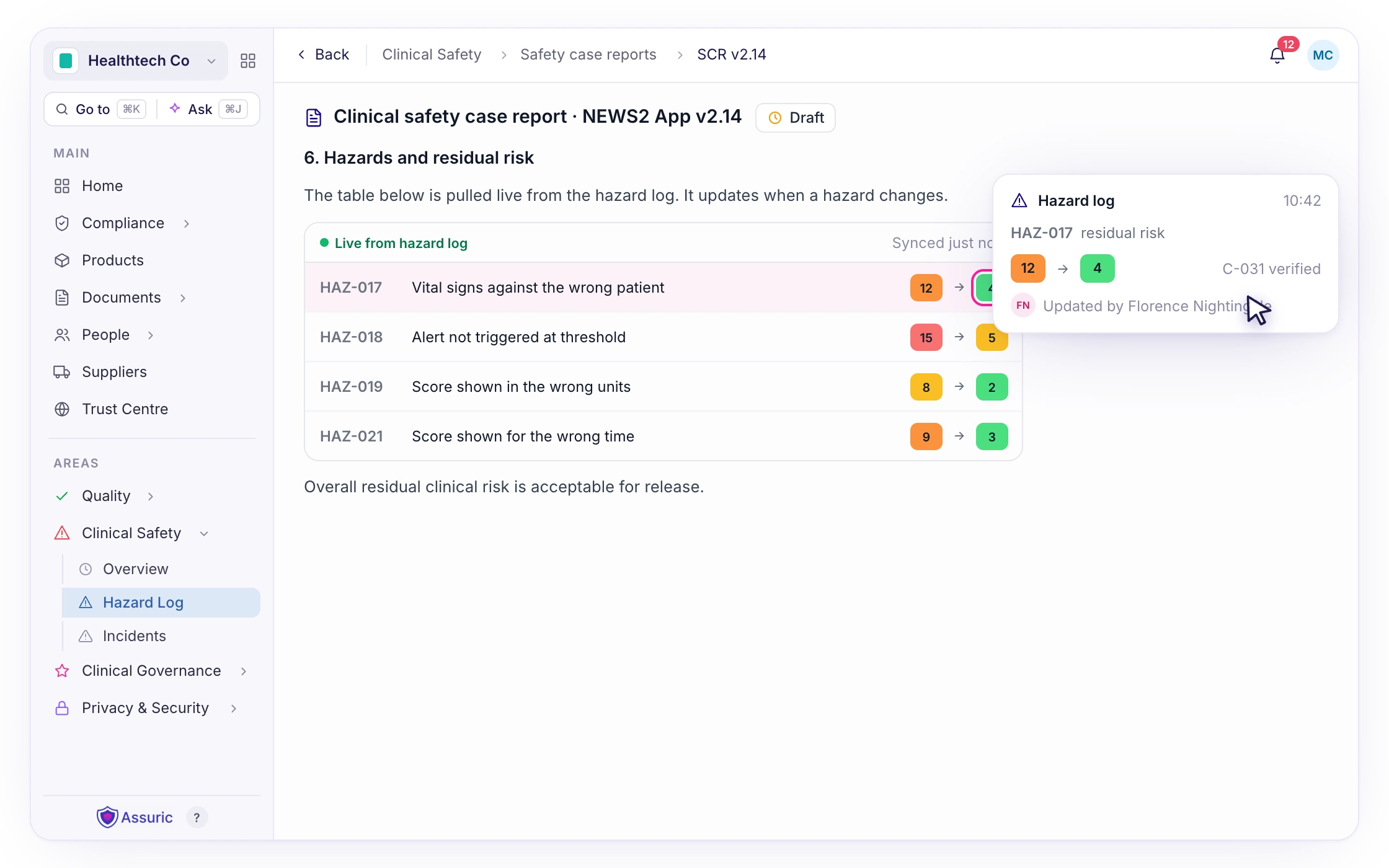Click the document icon beside the report title
Screen dimensions: 1389x868
point(314,117)
